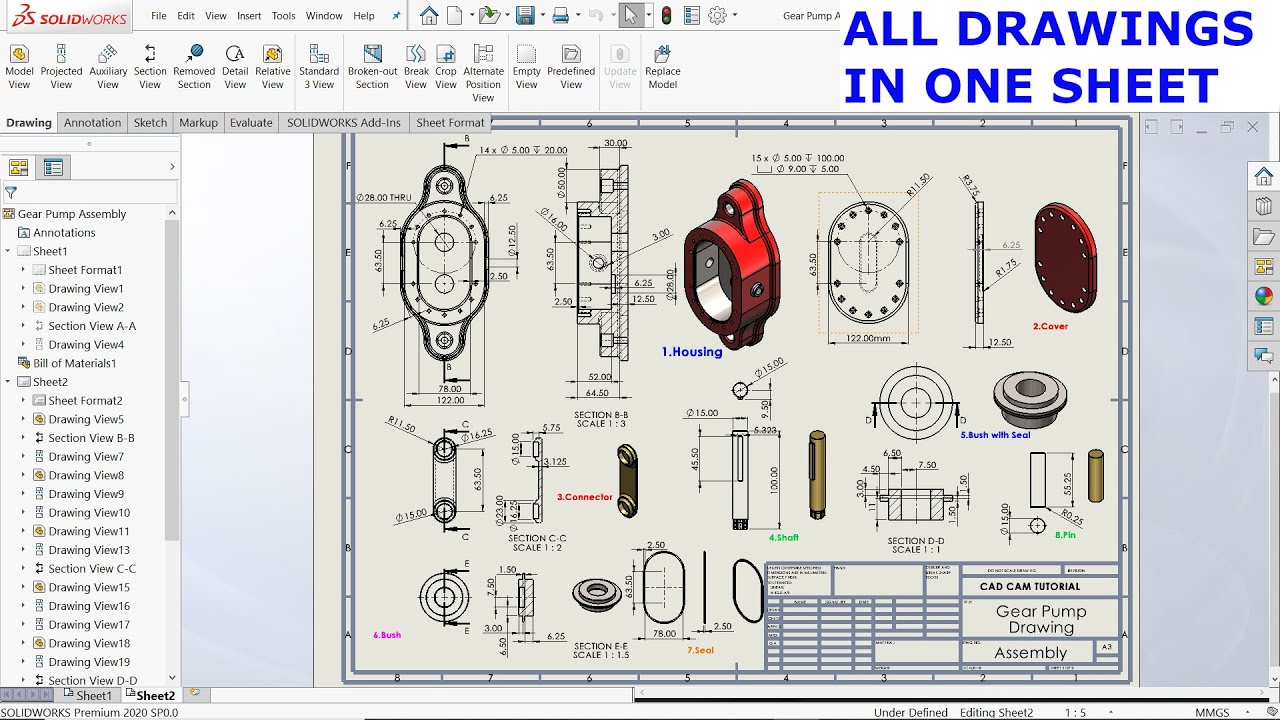Open the File menu
Viewport: 1280px width, 720px height.
pos(159,16)
